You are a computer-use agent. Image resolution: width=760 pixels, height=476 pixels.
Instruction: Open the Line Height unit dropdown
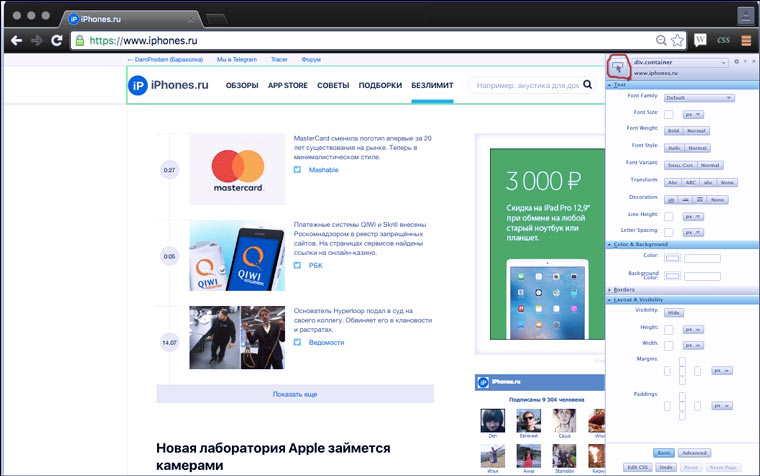click(693, 217)
